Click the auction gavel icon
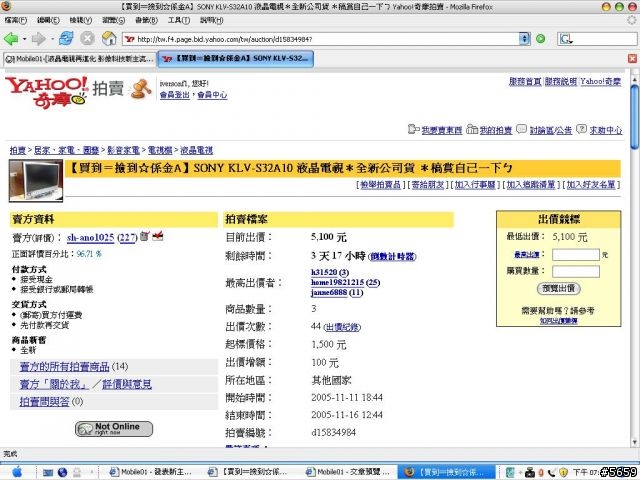 140,89
